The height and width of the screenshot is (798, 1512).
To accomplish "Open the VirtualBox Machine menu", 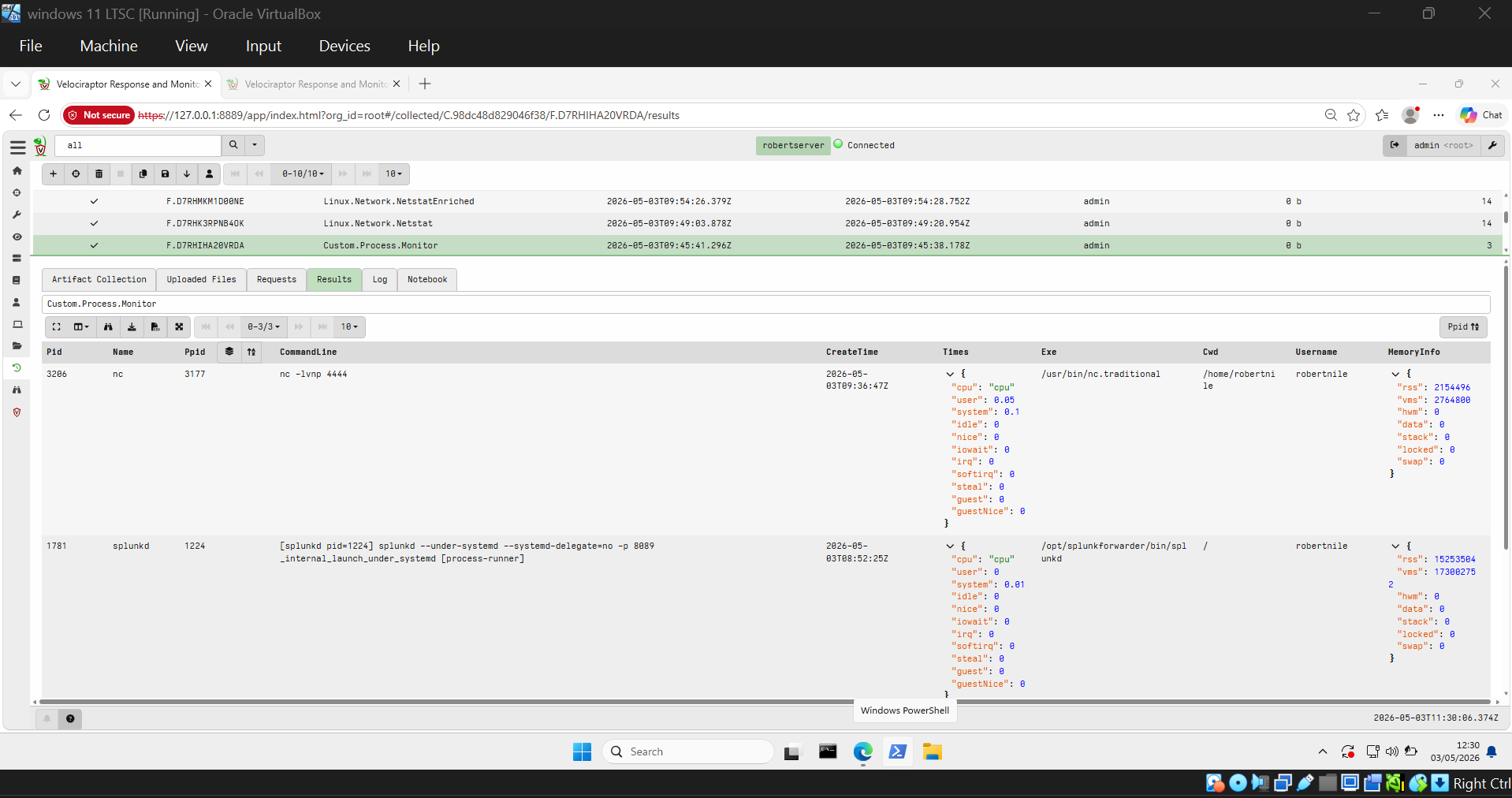I will pos(109,47).
